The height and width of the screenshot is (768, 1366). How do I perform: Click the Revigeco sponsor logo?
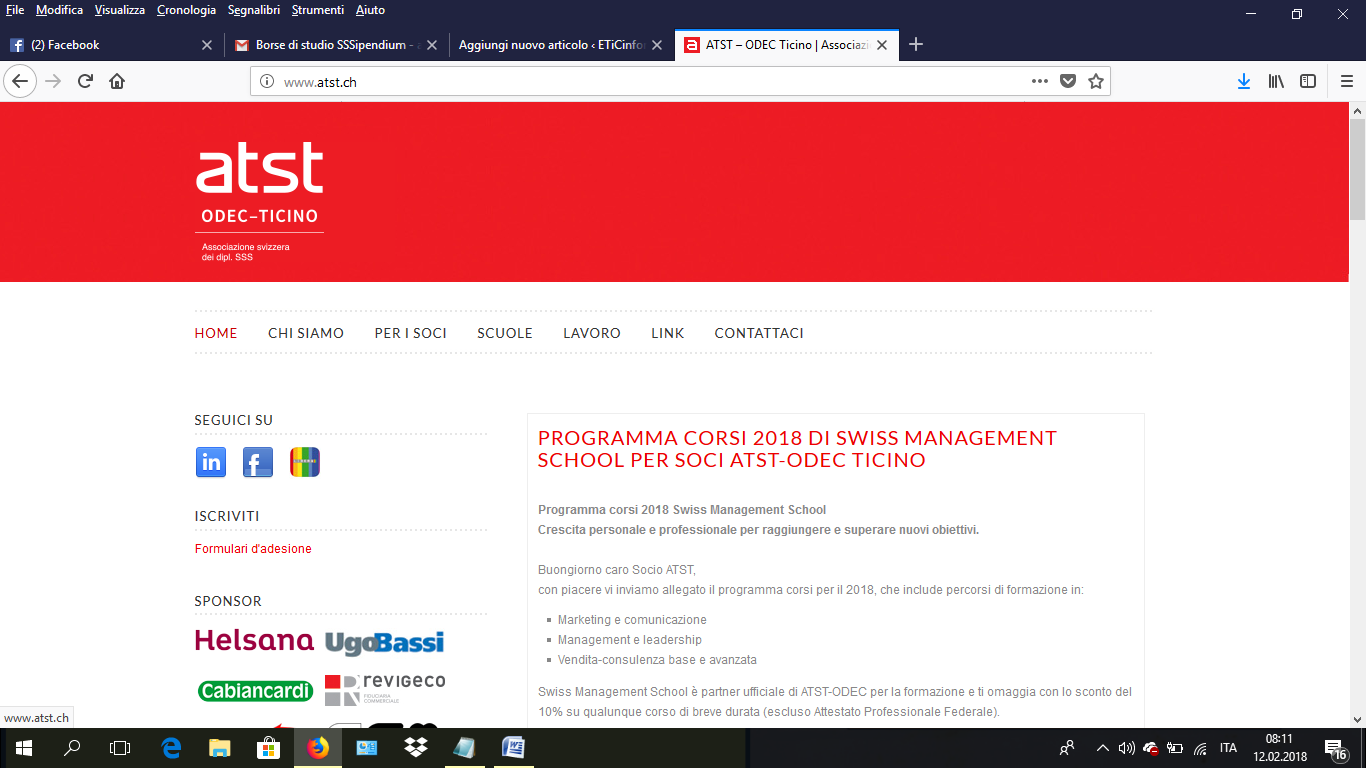(385, 689)
